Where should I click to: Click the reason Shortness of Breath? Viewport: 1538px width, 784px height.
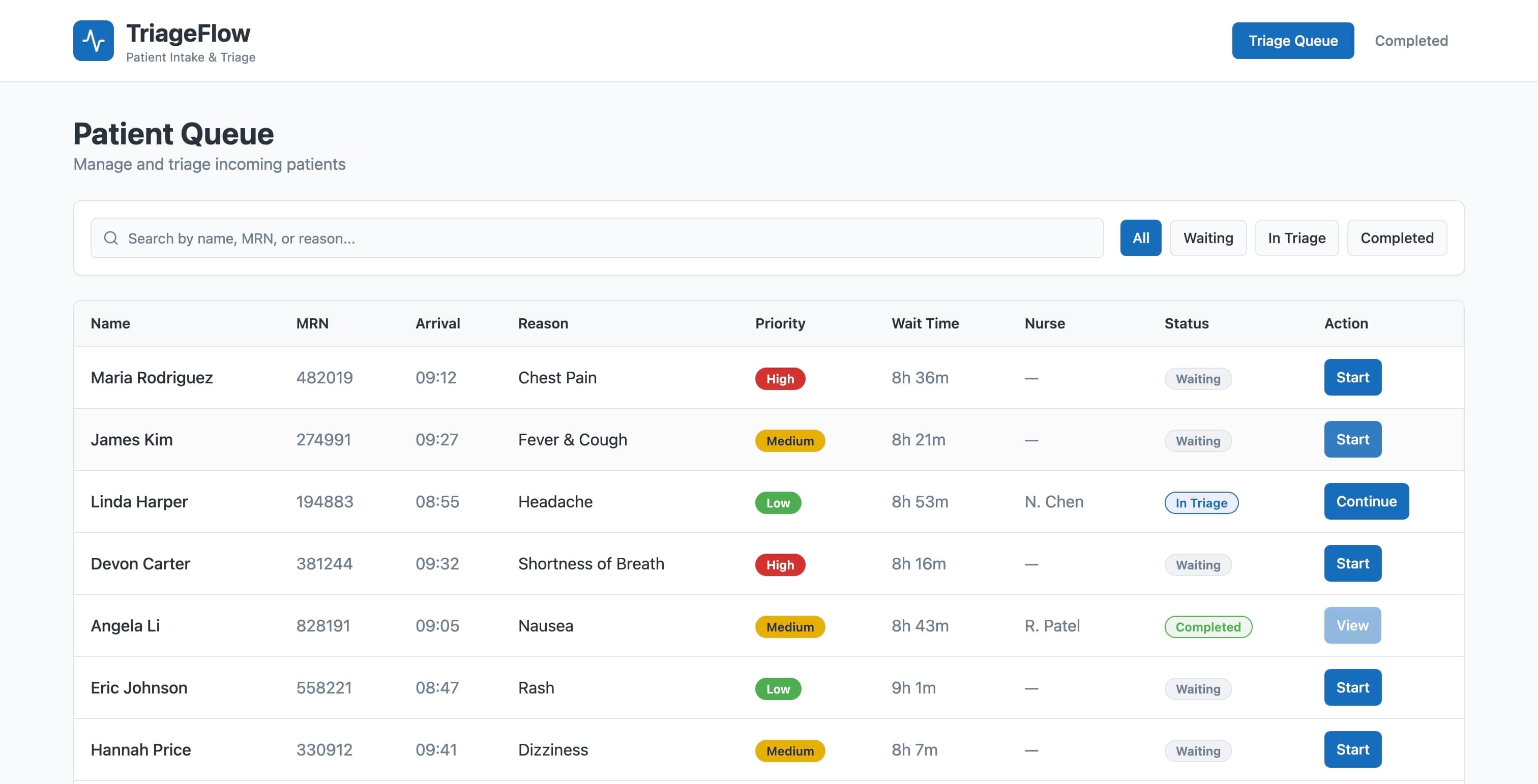click(x=590, y=563)
